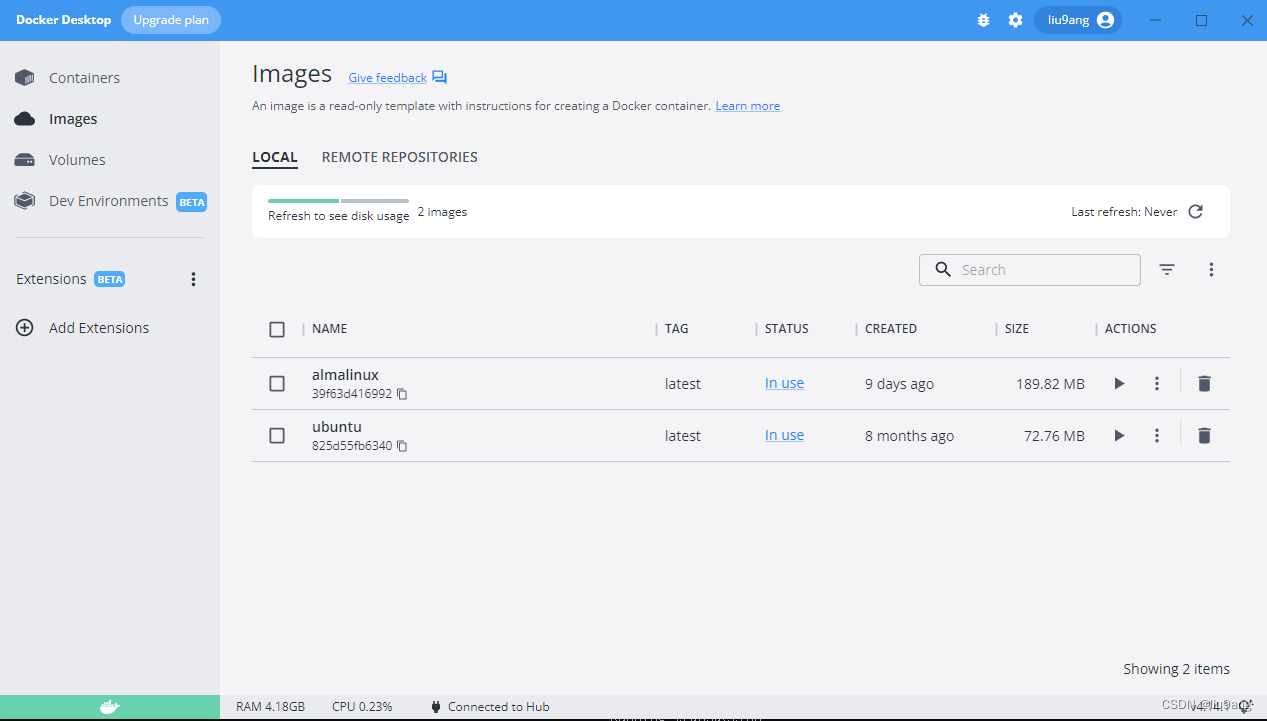Copy the almalinux image ID
This screenshot has height=721, width=1267.
pos(402,394)
